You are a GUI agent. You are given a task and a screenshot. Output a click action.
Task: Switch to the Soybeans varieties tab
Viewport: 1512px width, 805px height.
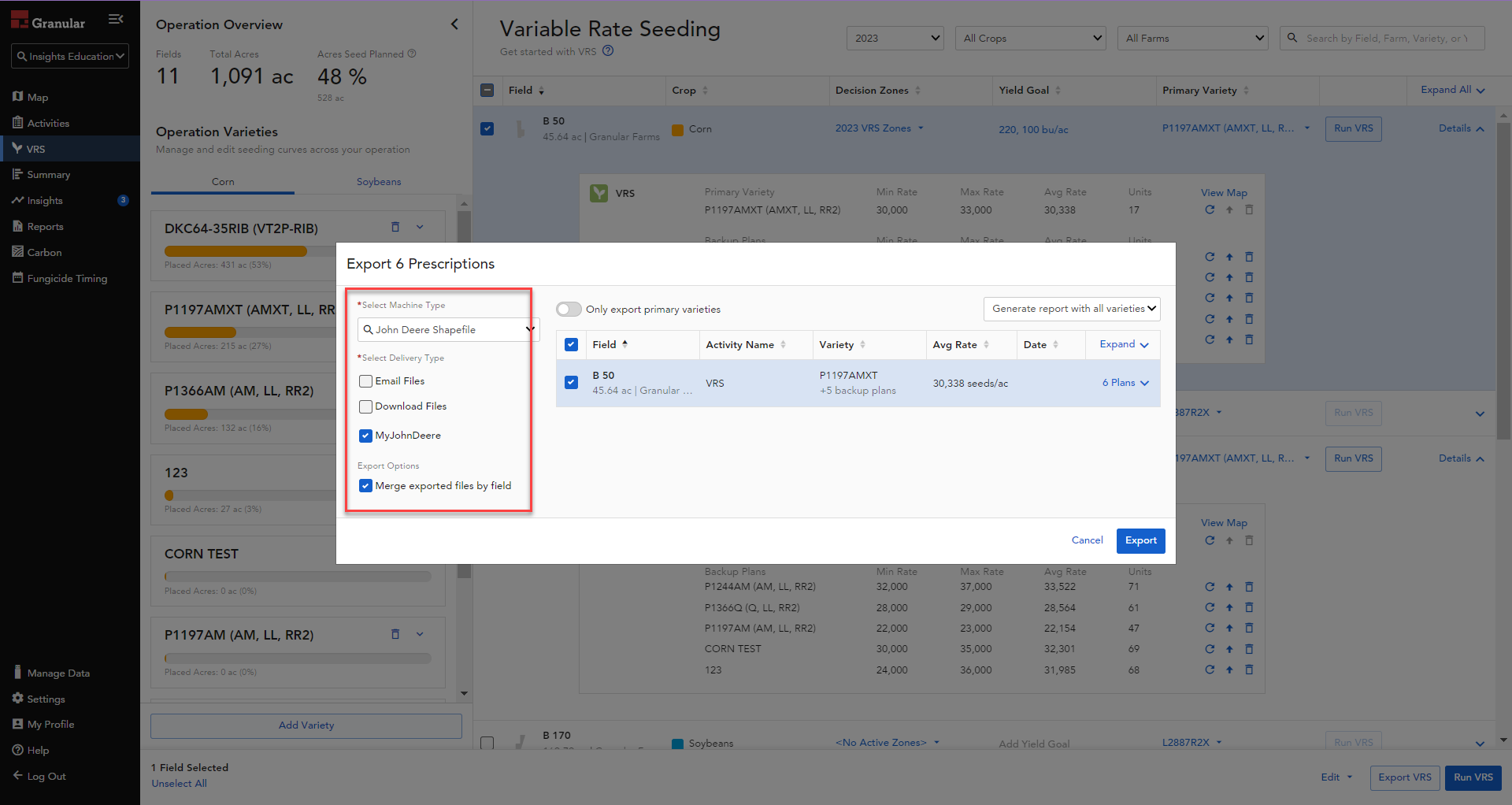(x=379, y=182)
